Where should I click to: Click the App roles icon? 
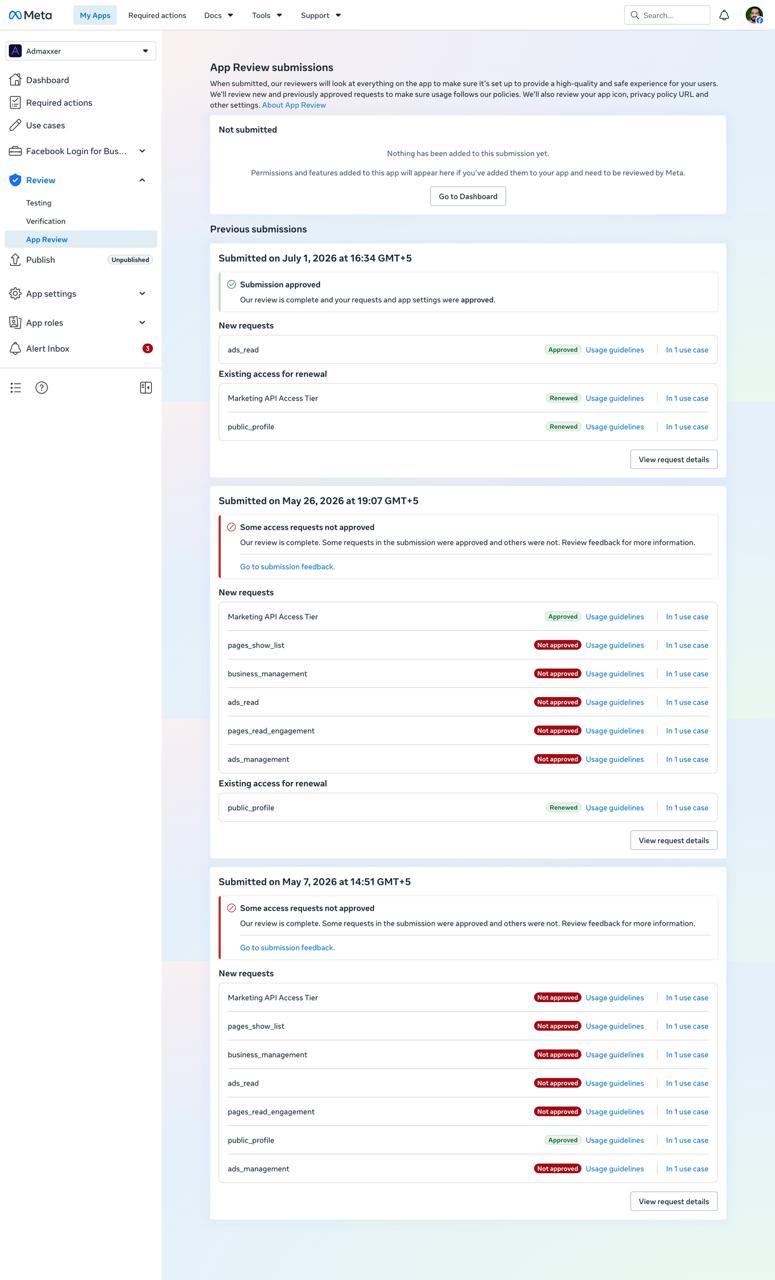tap(15, 323)
